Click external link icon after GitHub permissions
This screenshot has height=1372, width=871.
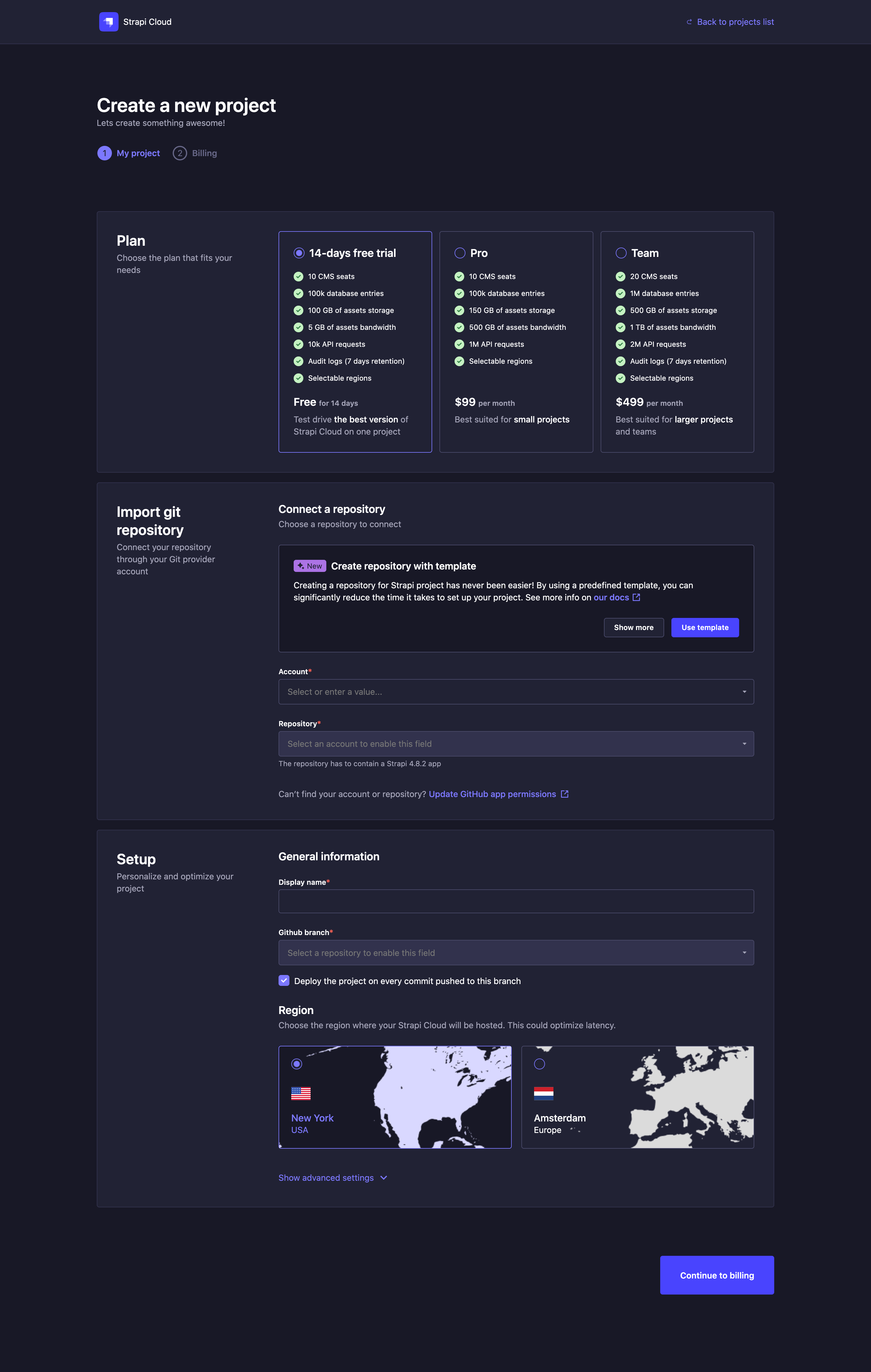[564, 794]
